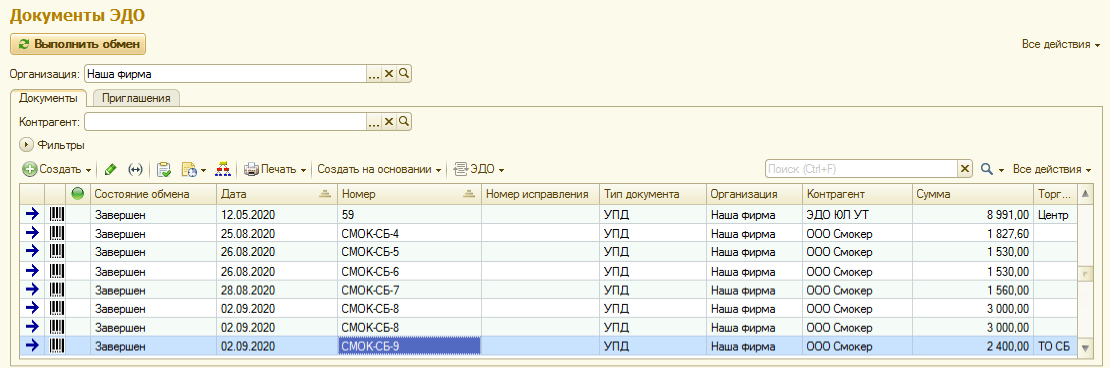The height and width of the screenshot is (368, 1110).
Task: Click the green pencil edit icon
Action: (110, 170)
